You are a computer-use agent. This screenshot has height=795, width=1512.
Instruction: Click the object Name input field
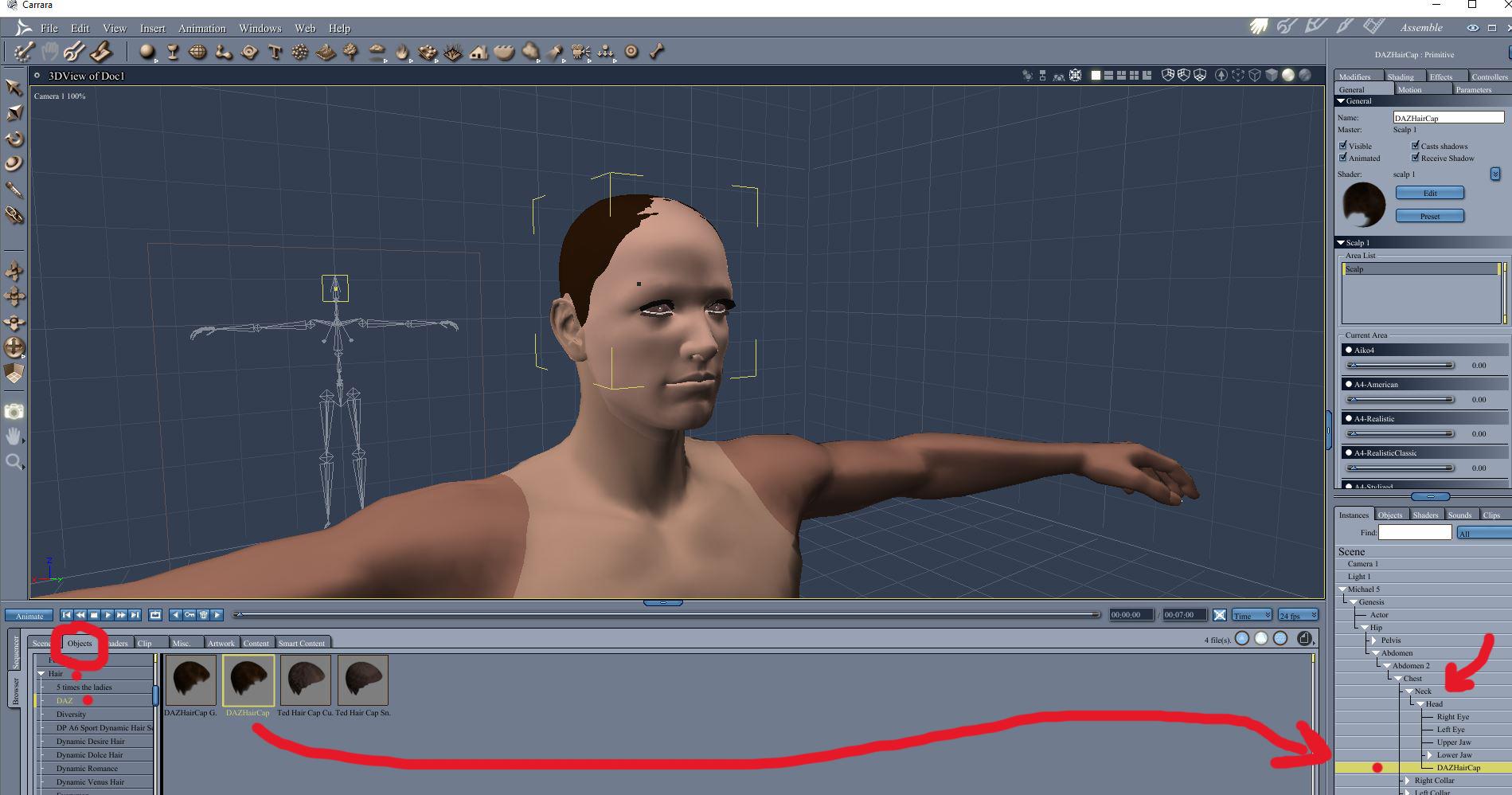1448,118
